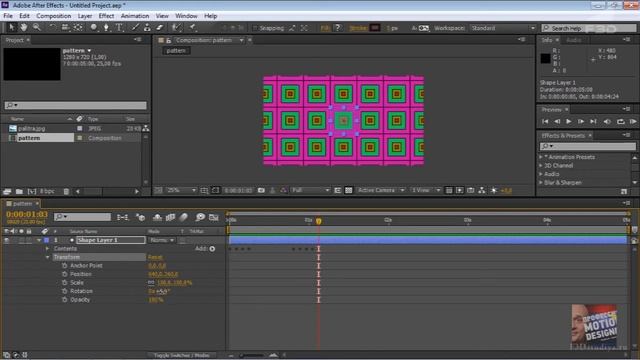Expand the Blur & Sharpen category
640x360 pixels.
pos(541,182)
